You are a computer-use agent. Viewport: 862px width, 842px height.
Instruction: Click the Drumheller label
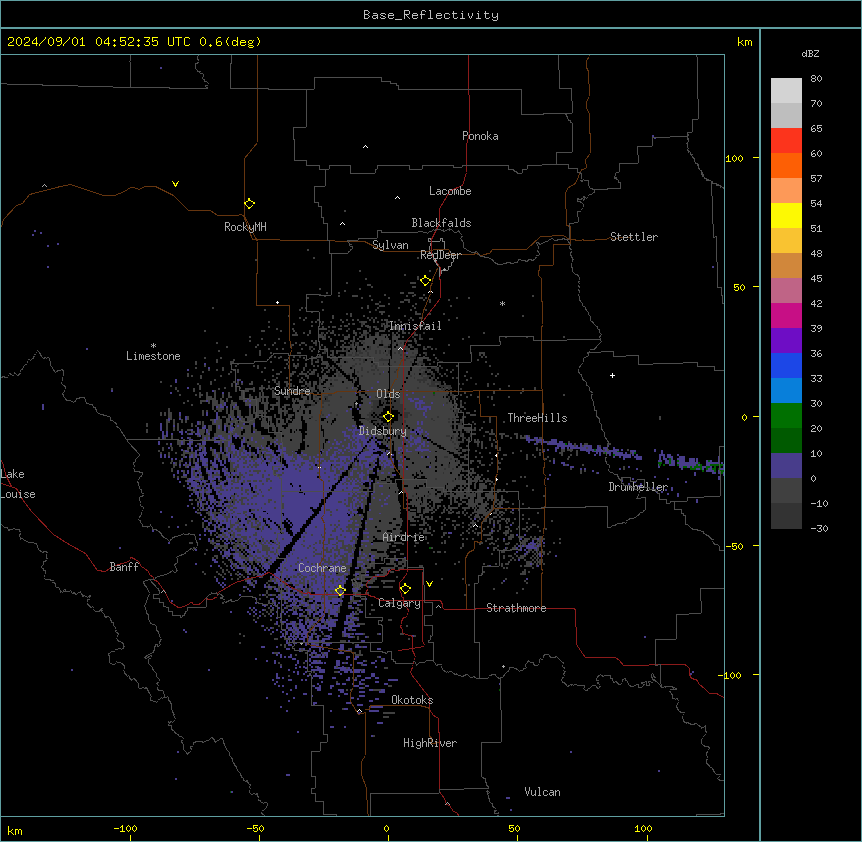click(638, 487)
